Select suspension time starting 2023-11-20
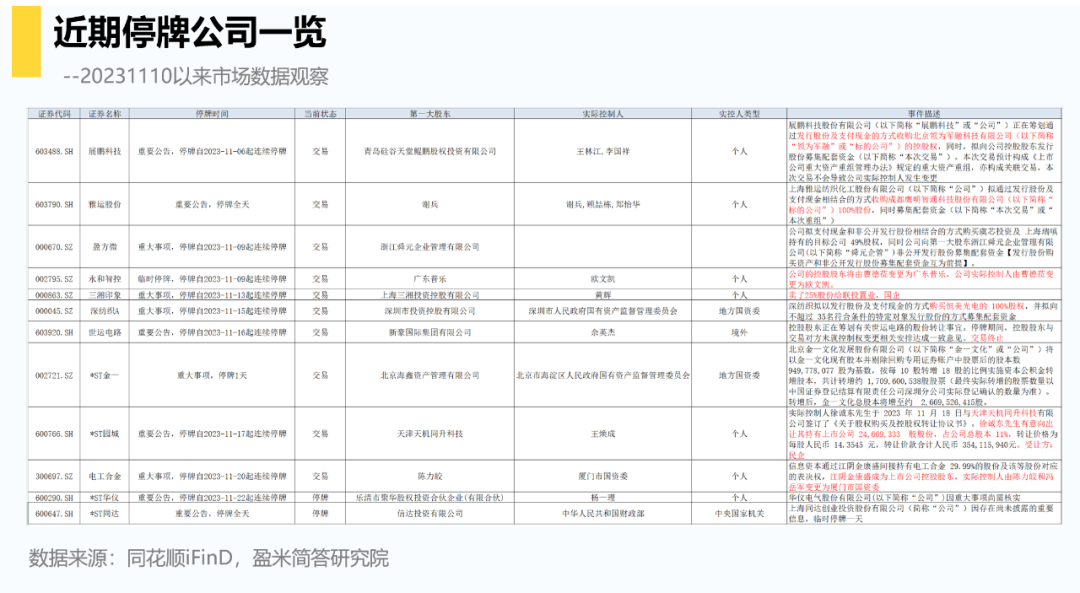 point(211,476)
